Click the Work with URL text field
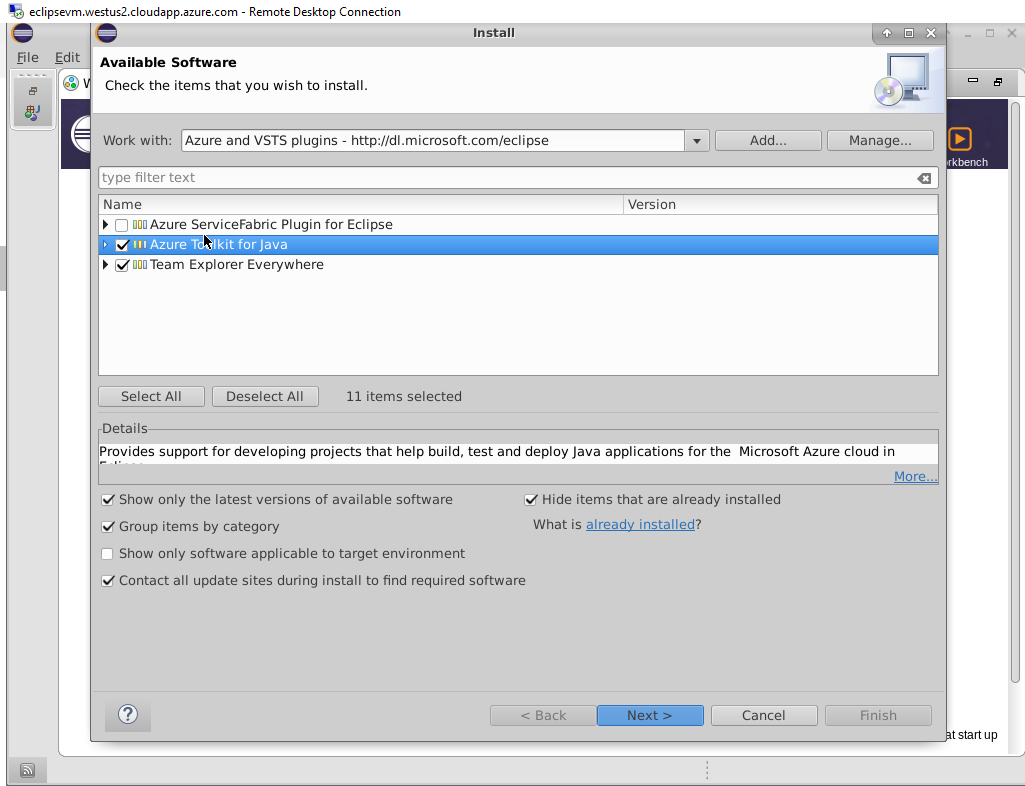The height and width of the screenshot is (786, 1025). [433, 141]
